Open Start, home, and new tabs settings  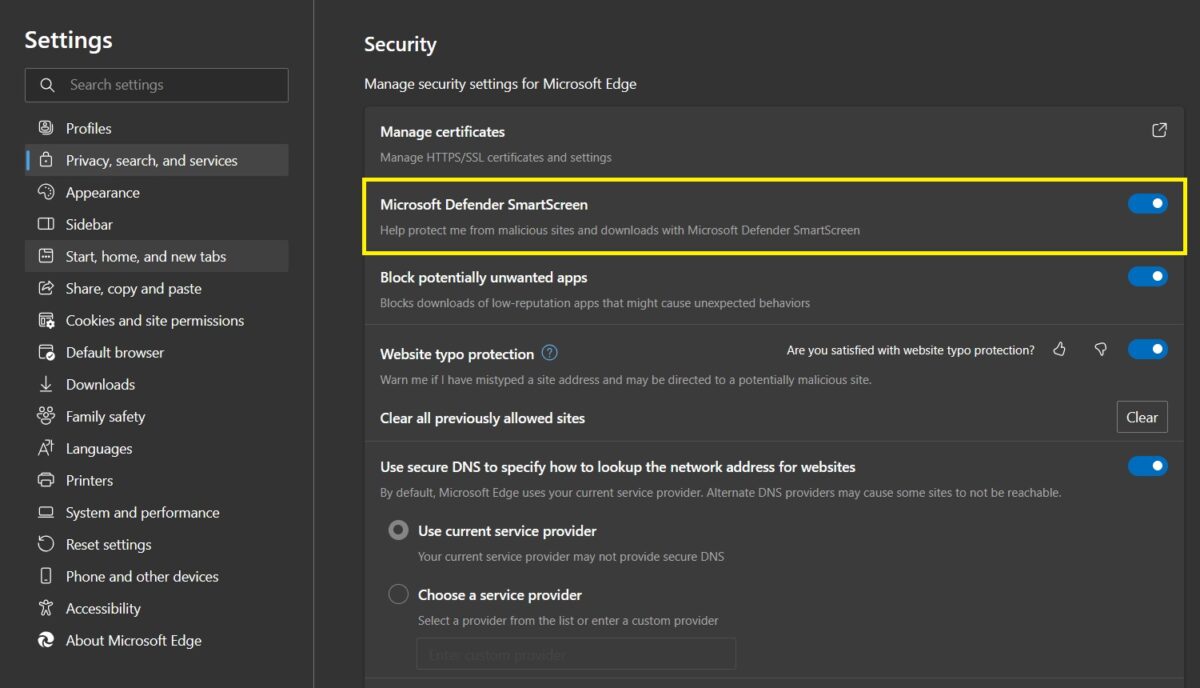[x=157, y=256]
